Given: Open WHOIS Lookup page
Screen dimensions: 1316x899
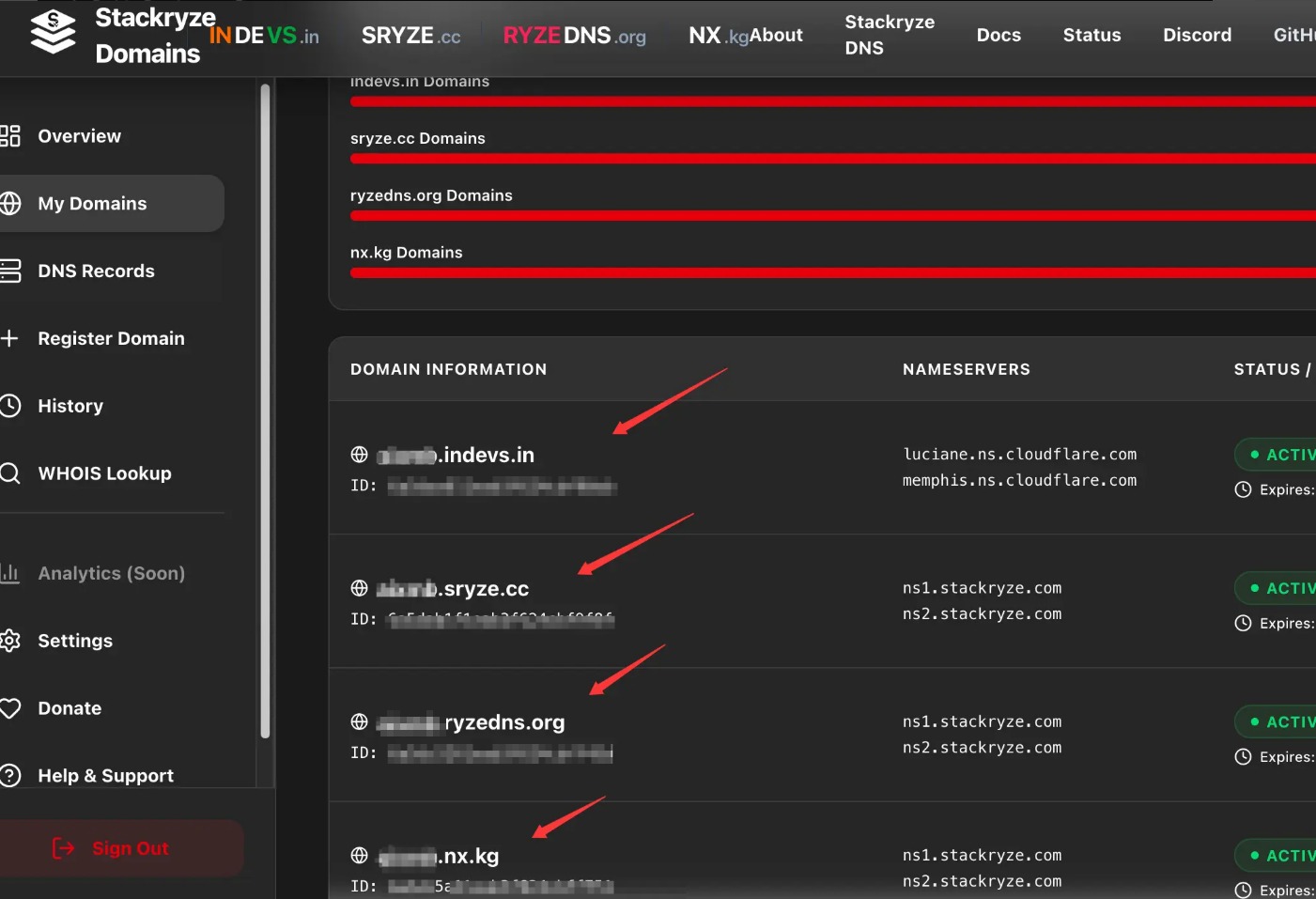Looking at the screenshot, I should [x=112, y=473].
